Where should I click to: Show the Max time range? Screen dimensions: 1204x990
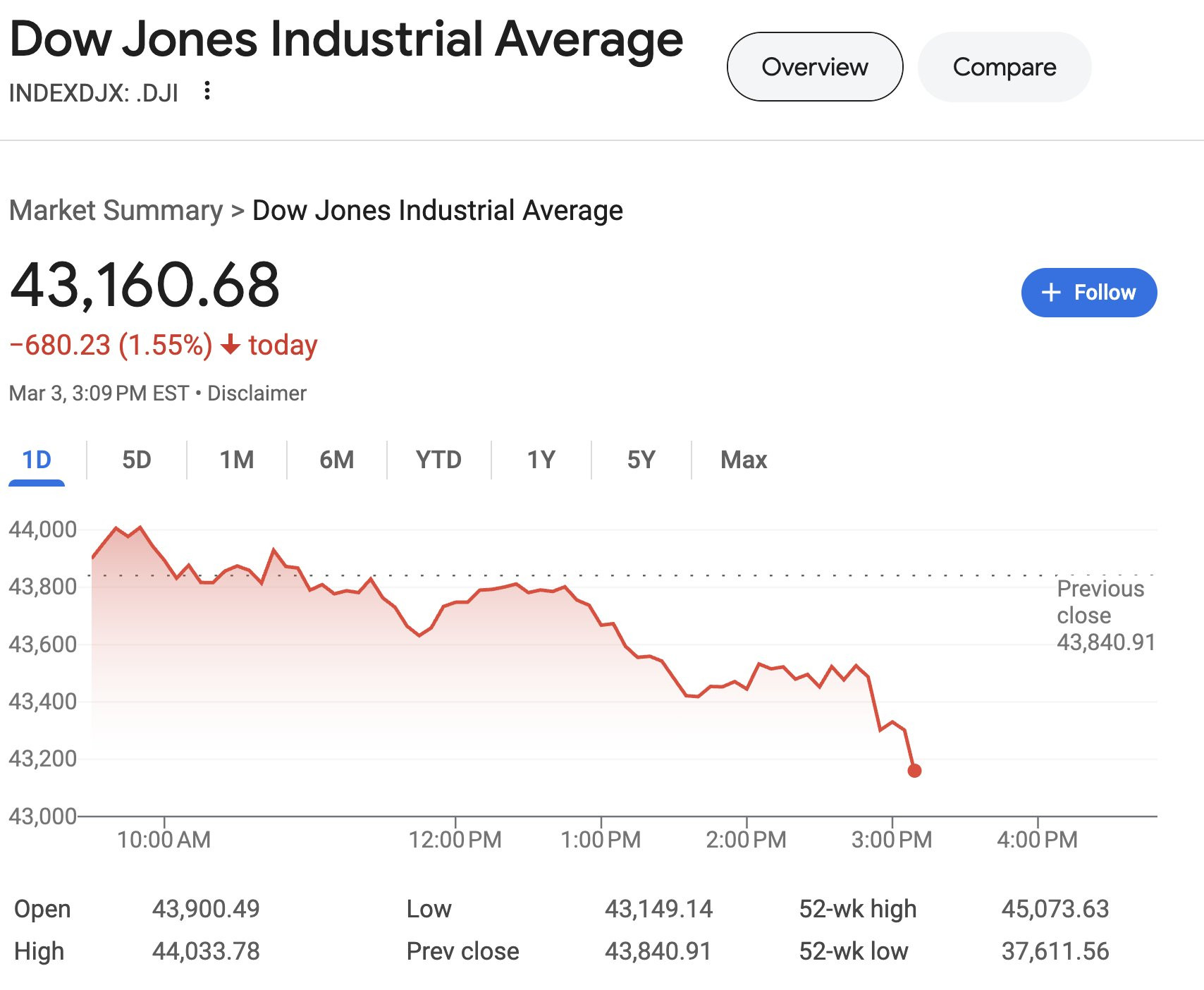pos(744,460)
